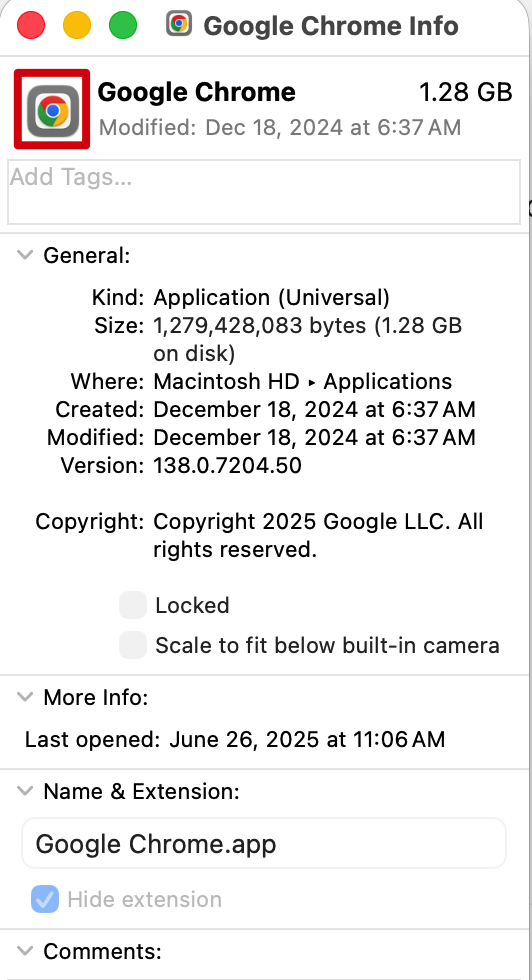Screen dimensions: 532x980
Task: Toggle Scale to fit below built-in camera
Action: click(133, 645)
